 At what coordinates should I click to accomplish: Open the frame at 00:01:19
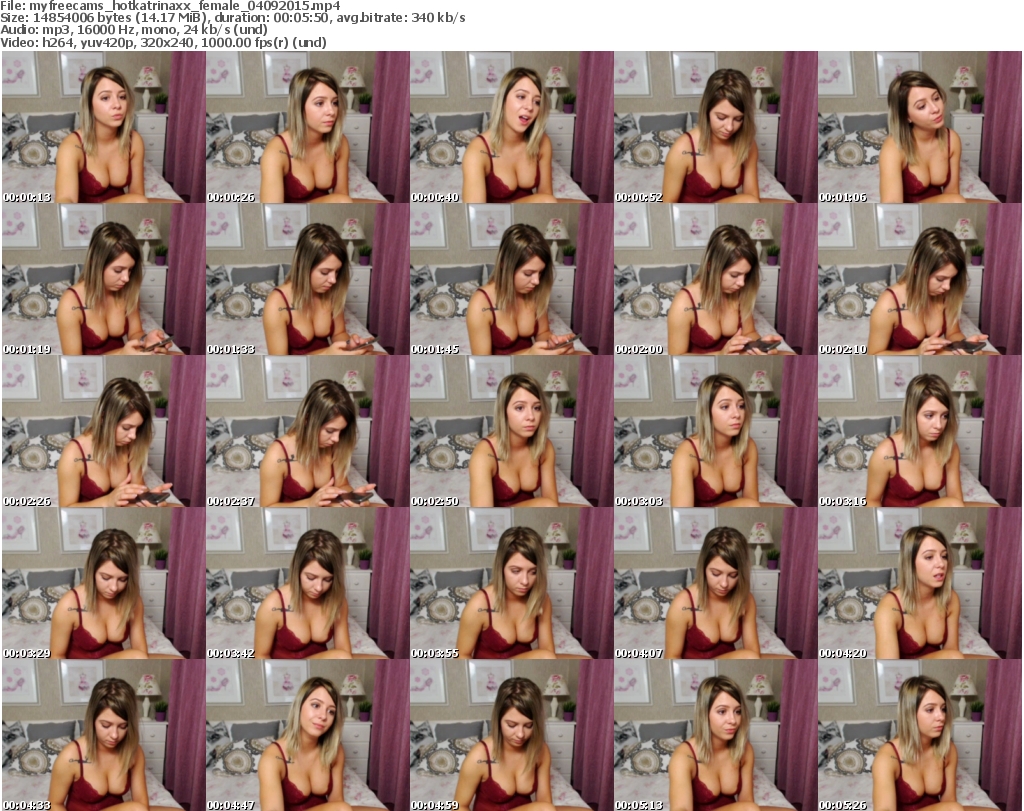click(x=104, y=279)
